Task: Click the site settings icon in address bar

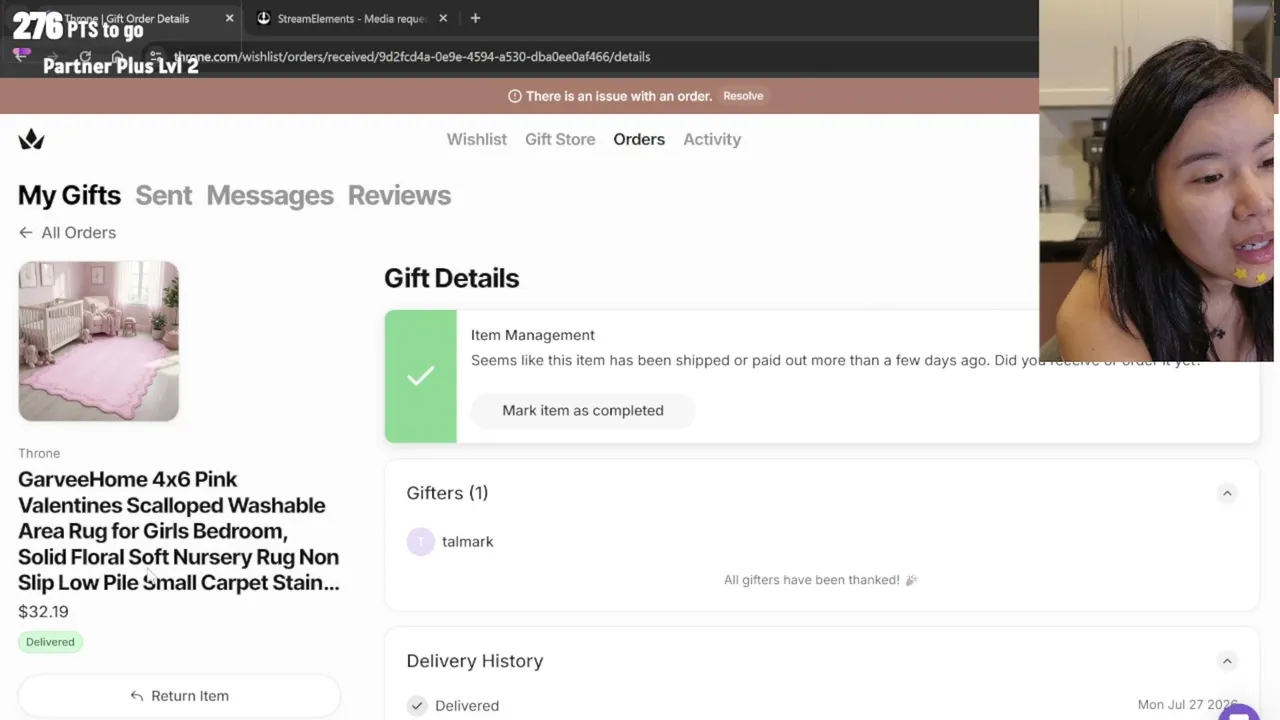Action: [x=155, y=57]
